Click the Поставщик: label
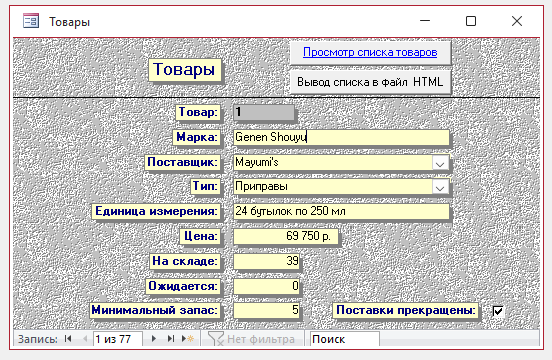 coord(182,162)
